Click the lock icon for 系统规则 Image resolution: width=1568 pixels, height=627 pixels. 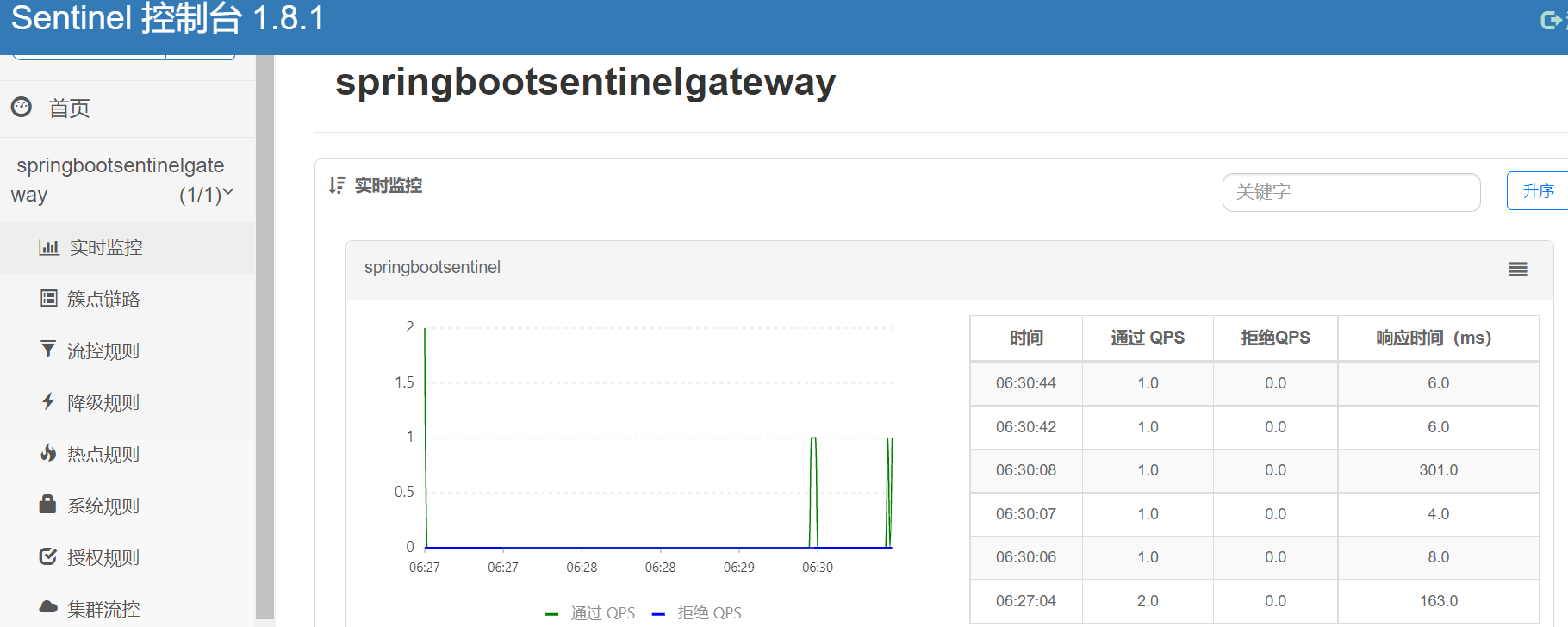click(x=48, y=504)
